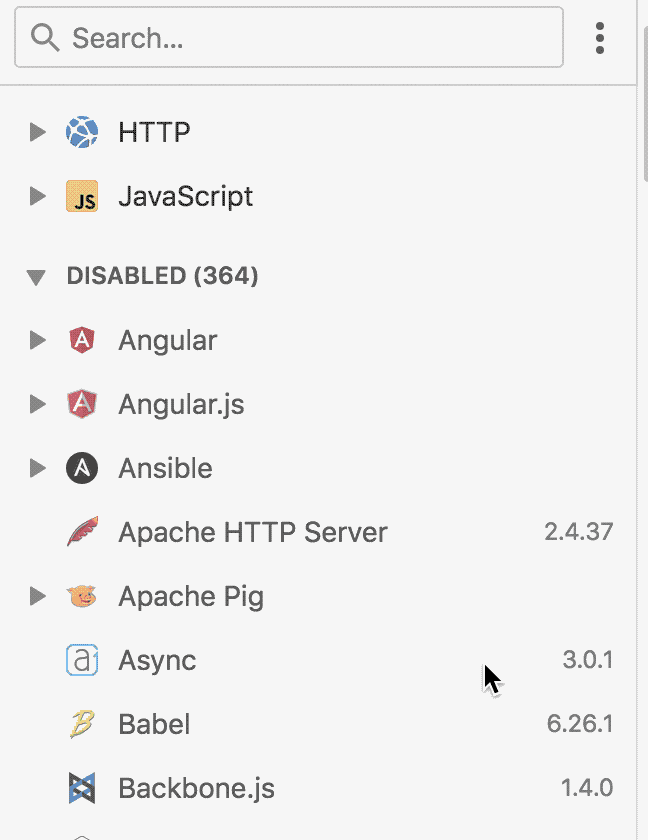This screenshot has height=840, width=648.
Task: Expand the Apache Pig versions list
Action: point(37,596)
